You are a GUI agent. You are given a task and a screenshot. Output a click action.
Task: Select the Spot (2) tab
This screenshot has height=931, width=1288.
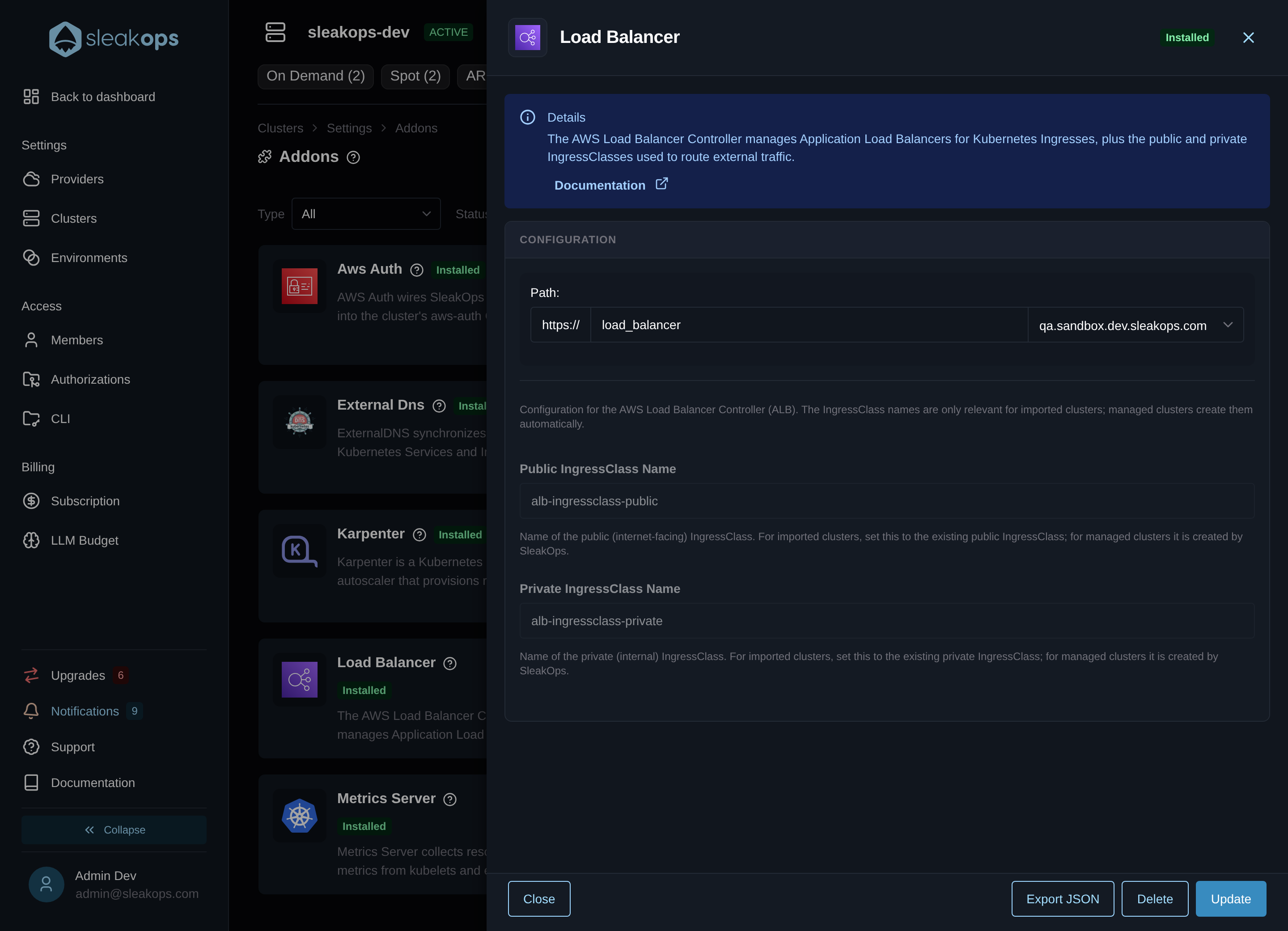[x=416, y=76]
